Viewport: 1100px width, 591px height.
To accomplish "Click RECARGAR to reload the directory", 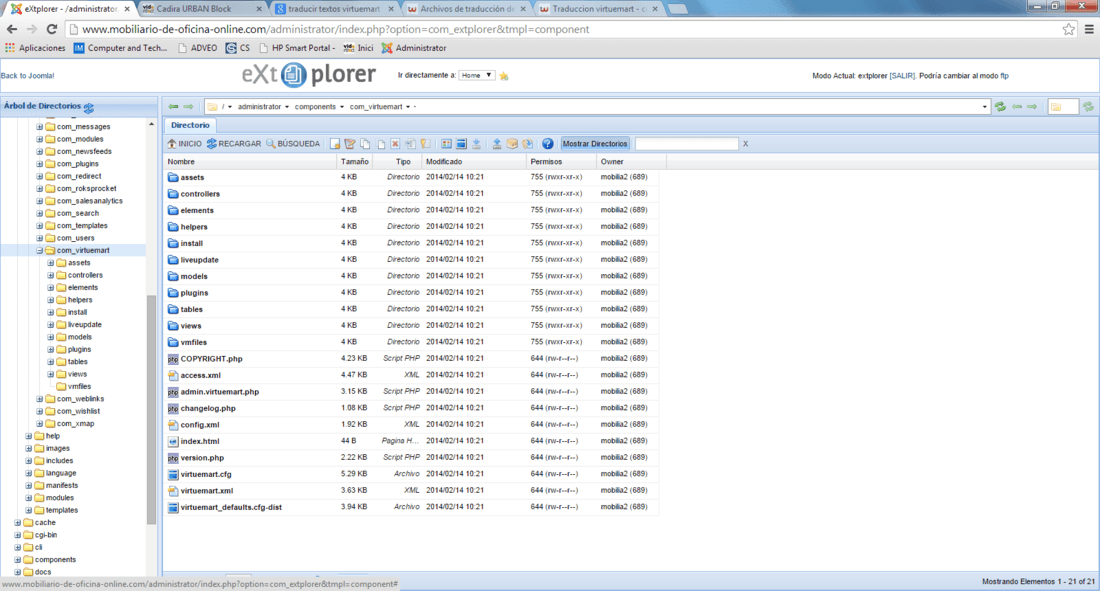I will (234, 144).
